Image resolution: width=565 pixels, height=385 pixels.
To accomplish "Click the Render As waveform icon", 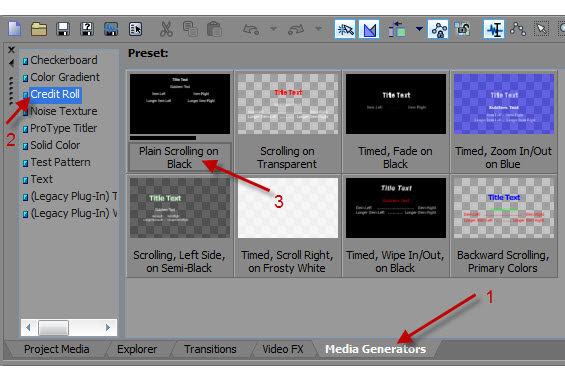I will pyautogui.click(x=111, y=29).
